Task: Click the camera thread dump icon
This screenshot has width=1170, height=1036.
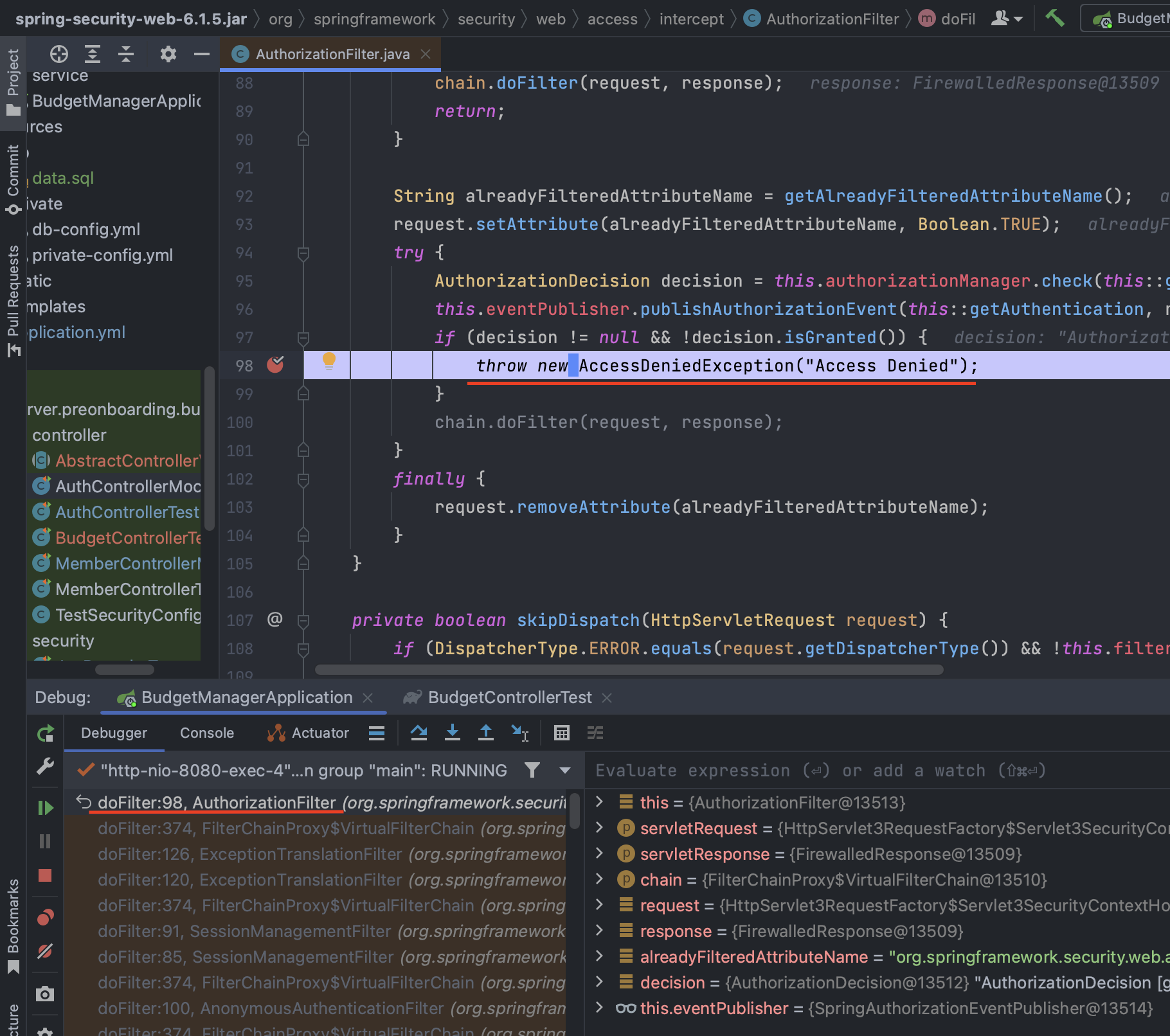Action: click(x=45, y=994)
